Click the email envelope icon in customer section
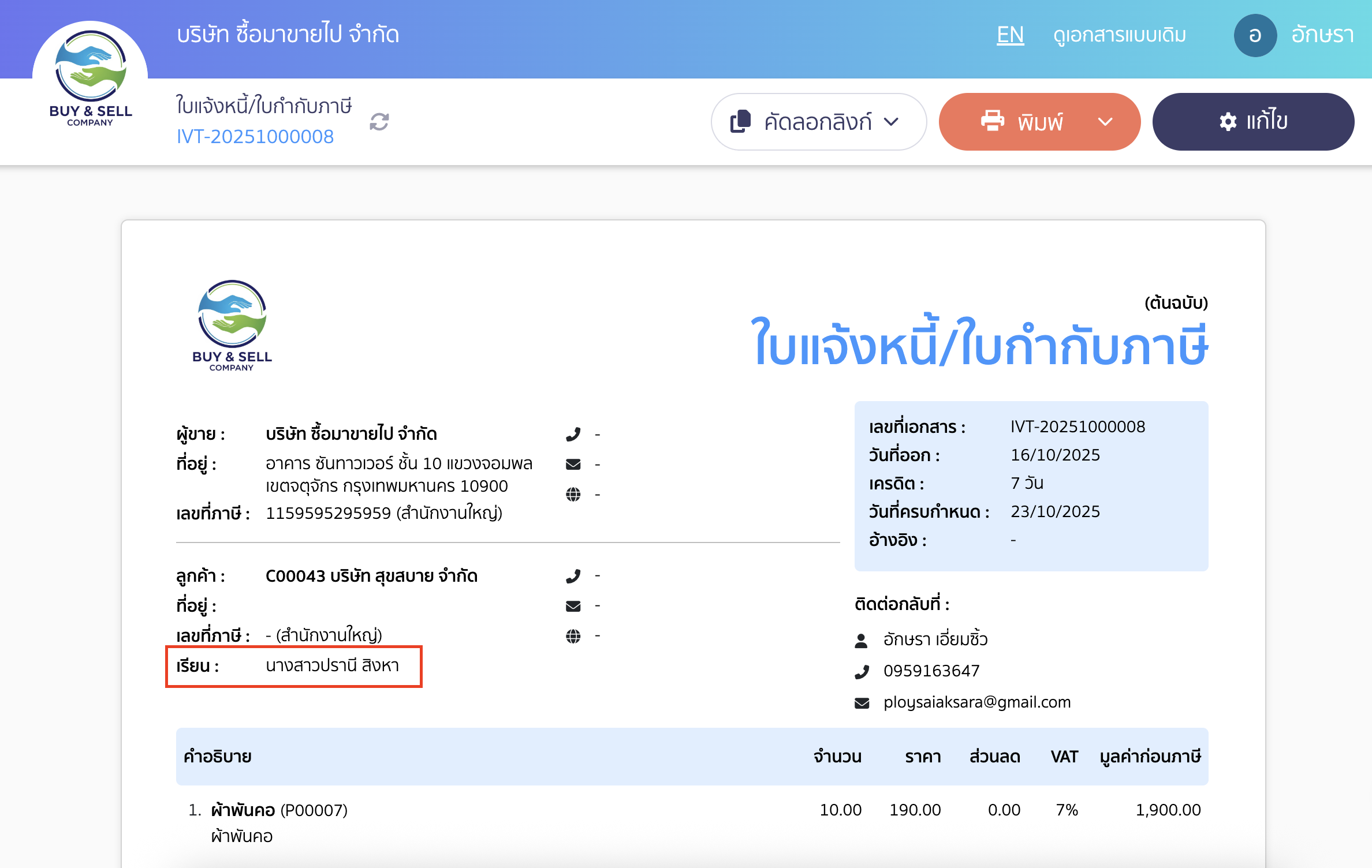Viewport: 1372px width, 868px height. coord(573,605)
